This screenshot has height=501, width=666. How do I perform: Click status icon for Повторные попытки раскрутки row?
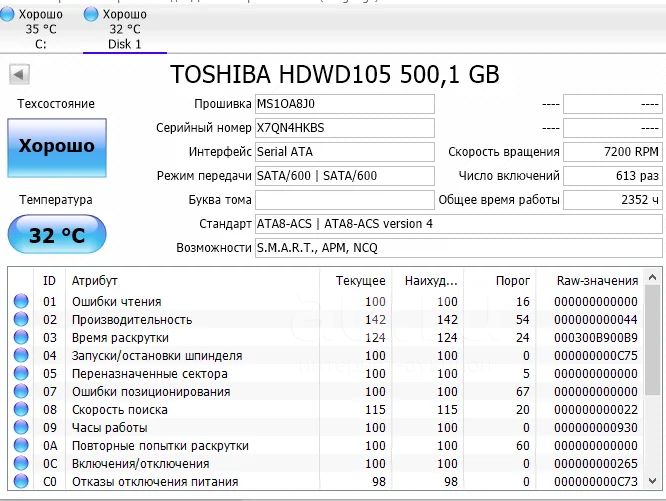[x=21, y=445]
